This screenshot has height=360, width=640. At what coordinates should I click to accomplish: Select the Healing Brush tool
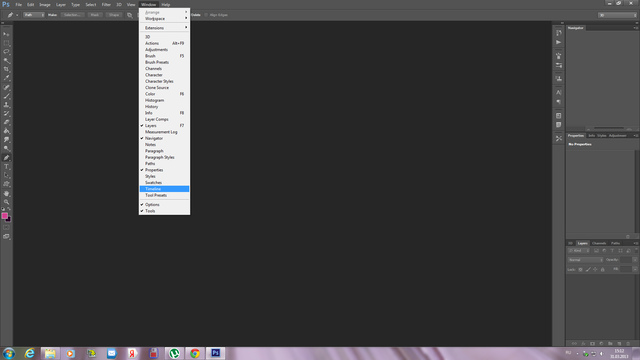(6, 87)
